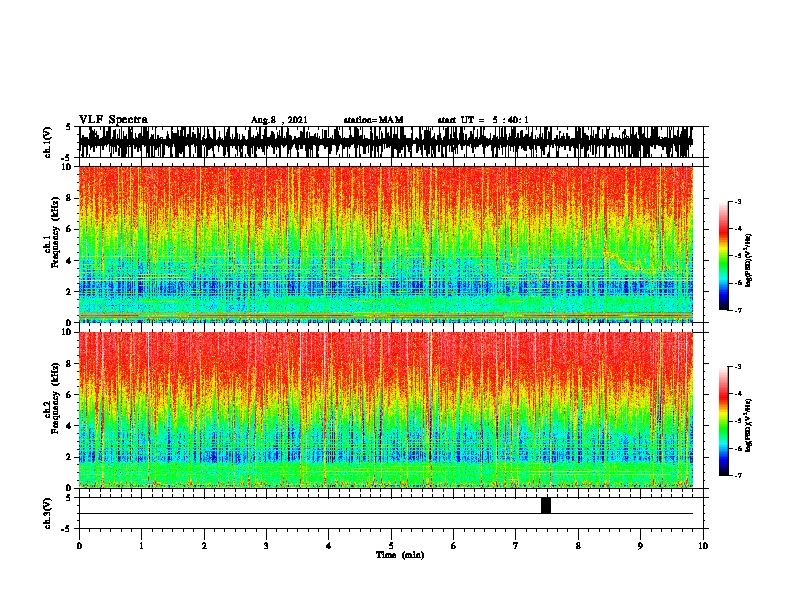Click the ch.1 color bar log(PSD) unit label

point(749,260)
